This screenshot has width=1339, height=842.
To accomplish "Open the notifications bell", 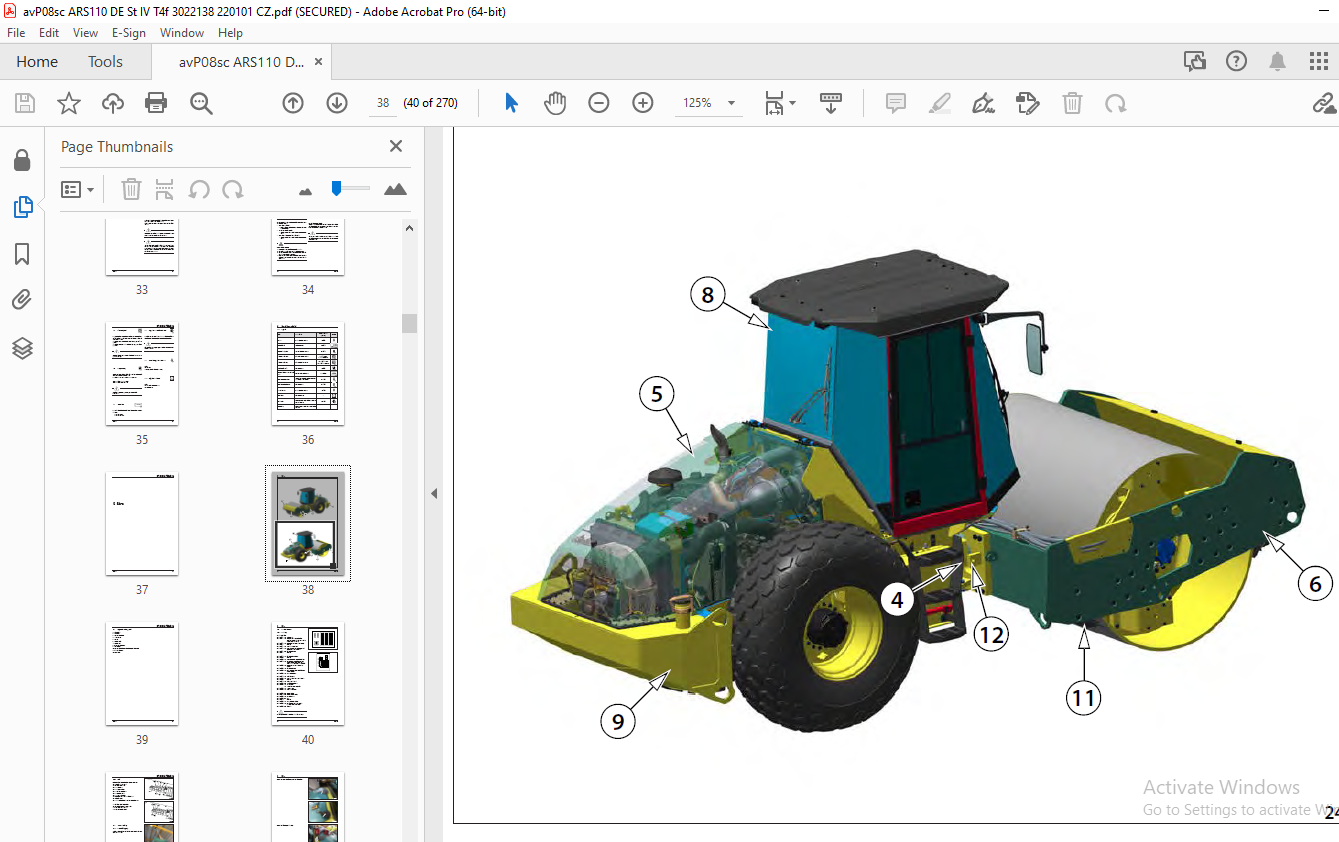I will (1278, 62).
